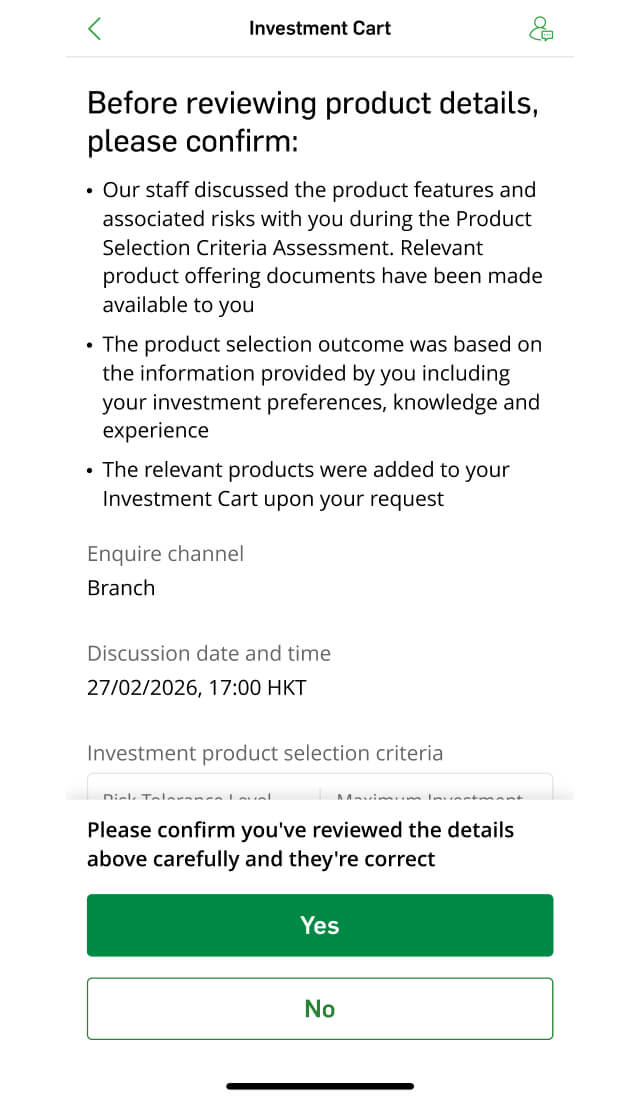Tap the Branch channel value
The height and width of the screenshot is (1100, 640).
[x=121, y=588]
